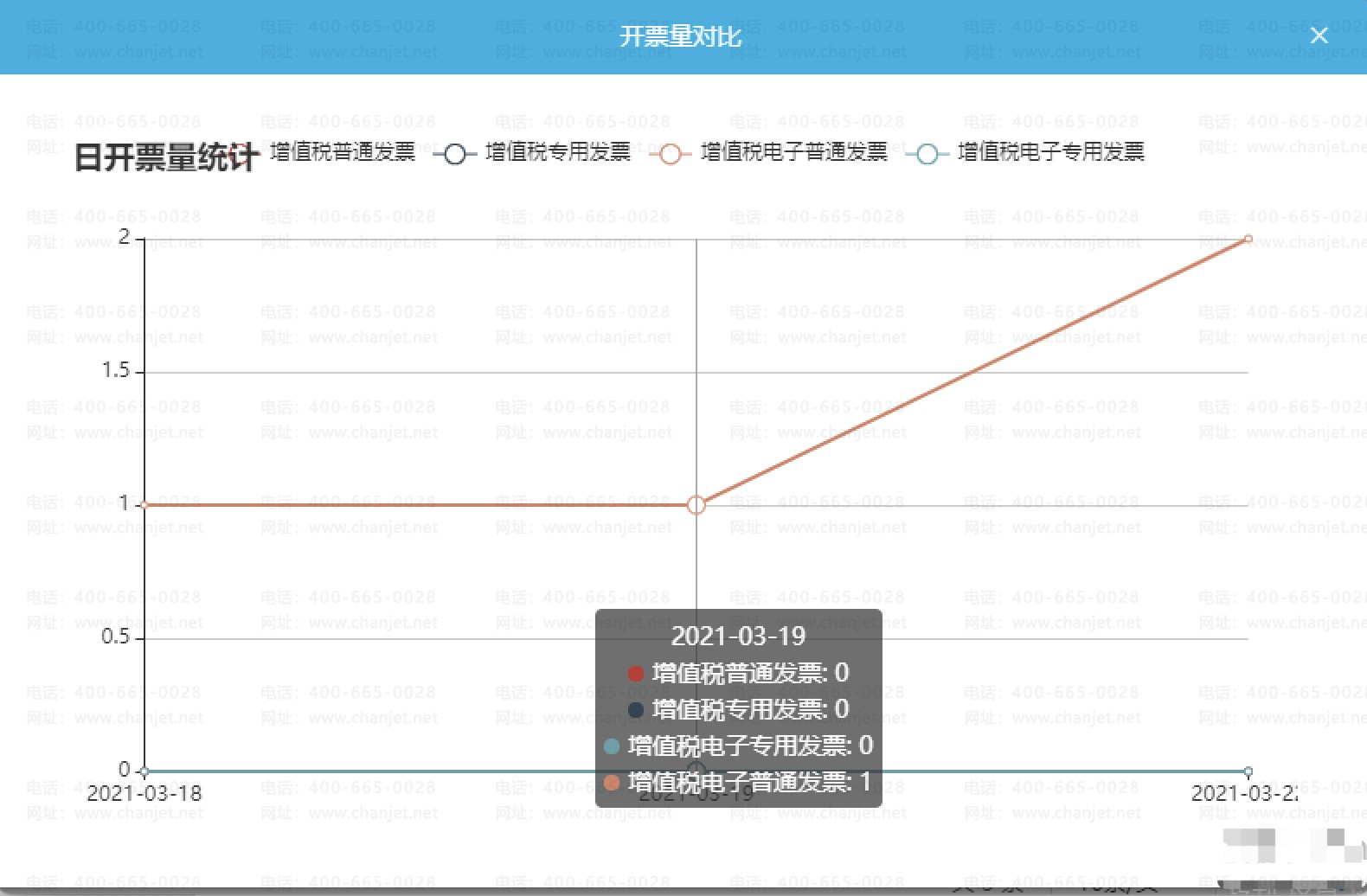Click the 0.5 y-axis label
Screen dimensions: 1367x896
coord(116,637)
